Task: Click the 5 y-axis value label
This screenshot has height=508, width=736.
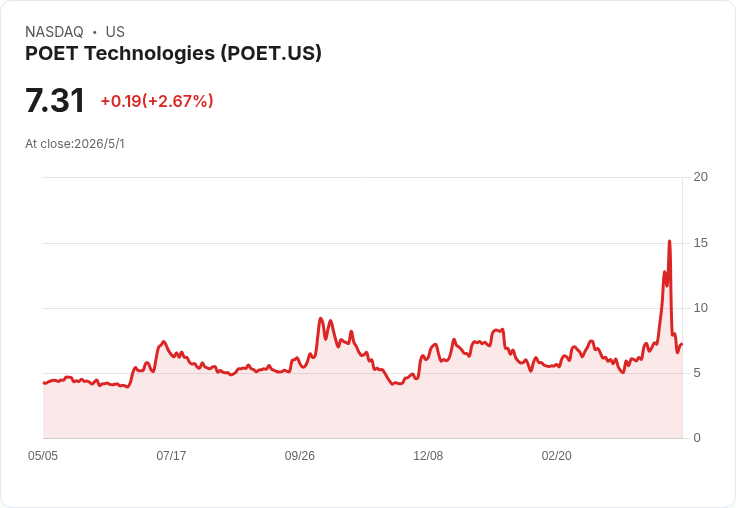Action: pyautogui.click(x=697, y=373)
